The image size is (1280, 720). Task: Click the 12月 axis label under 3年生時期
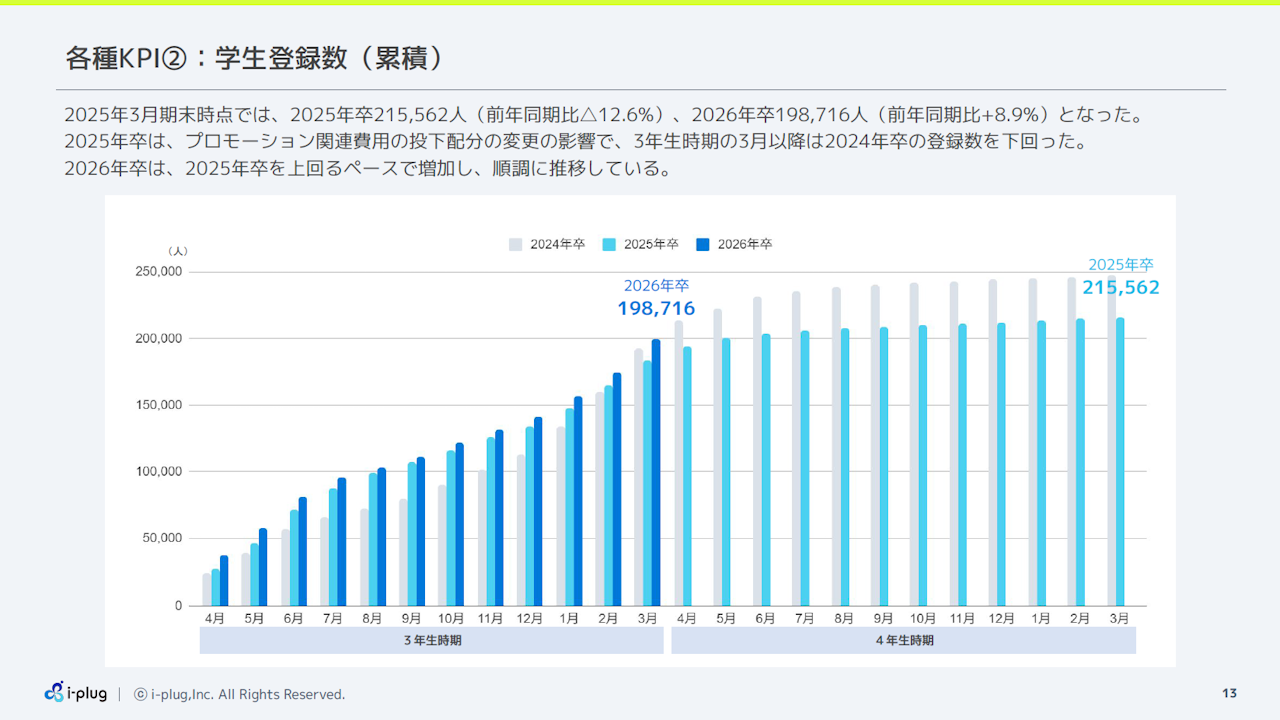[x=530, y=619]
